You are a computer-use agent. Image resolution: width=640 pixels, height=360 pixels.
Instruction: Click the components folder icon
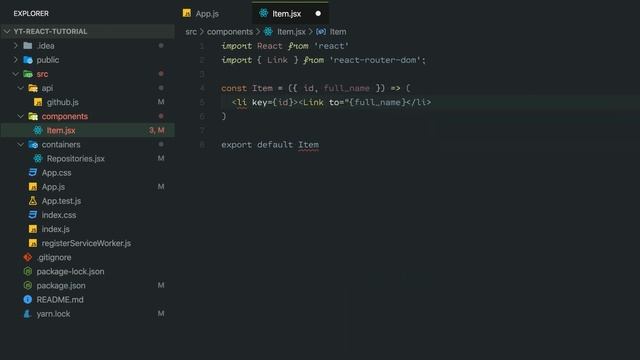tap(33, 116)
